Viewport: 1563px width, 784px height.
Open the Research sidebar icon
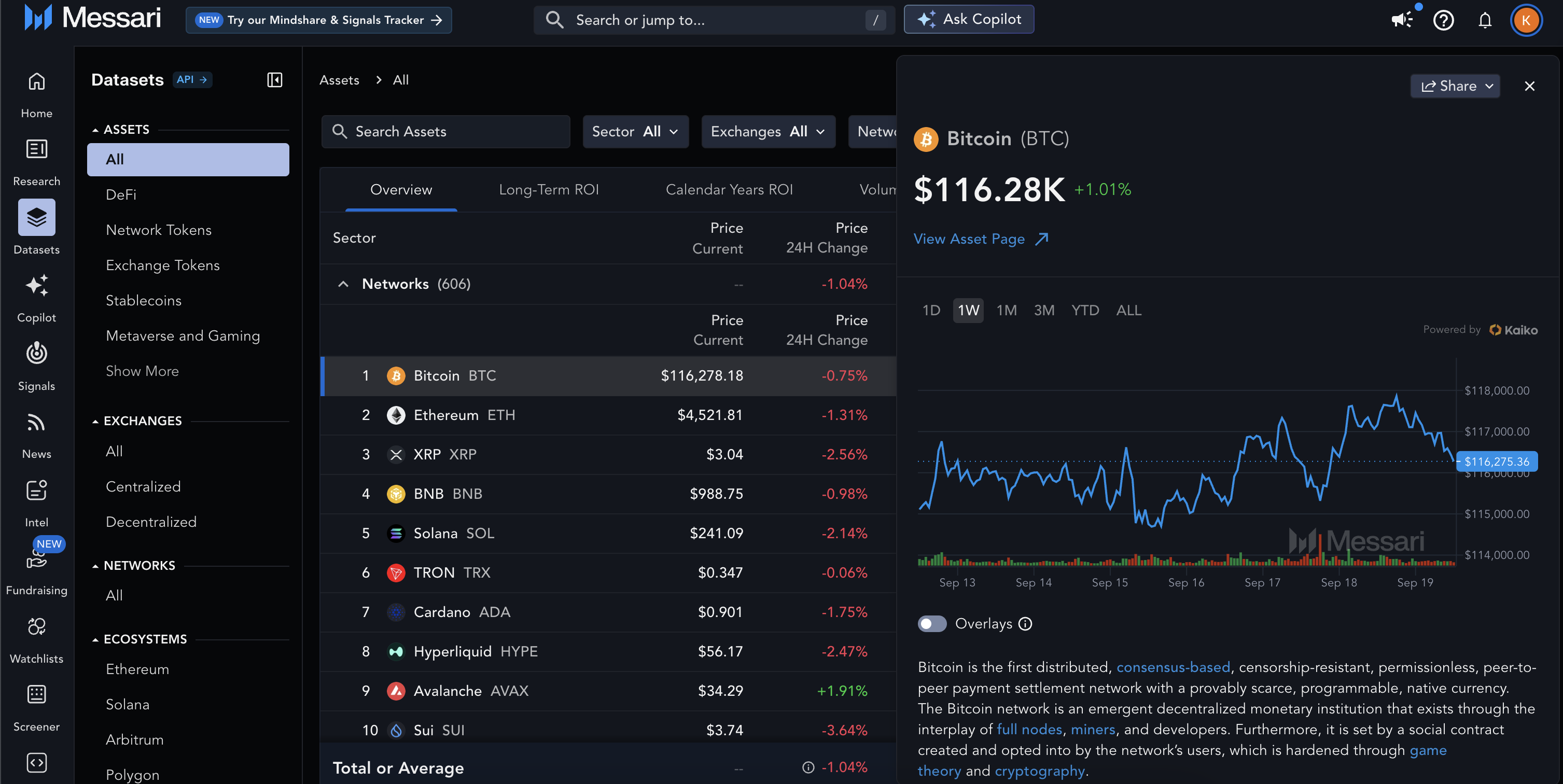pyautogui.click(x=36, y=149)
